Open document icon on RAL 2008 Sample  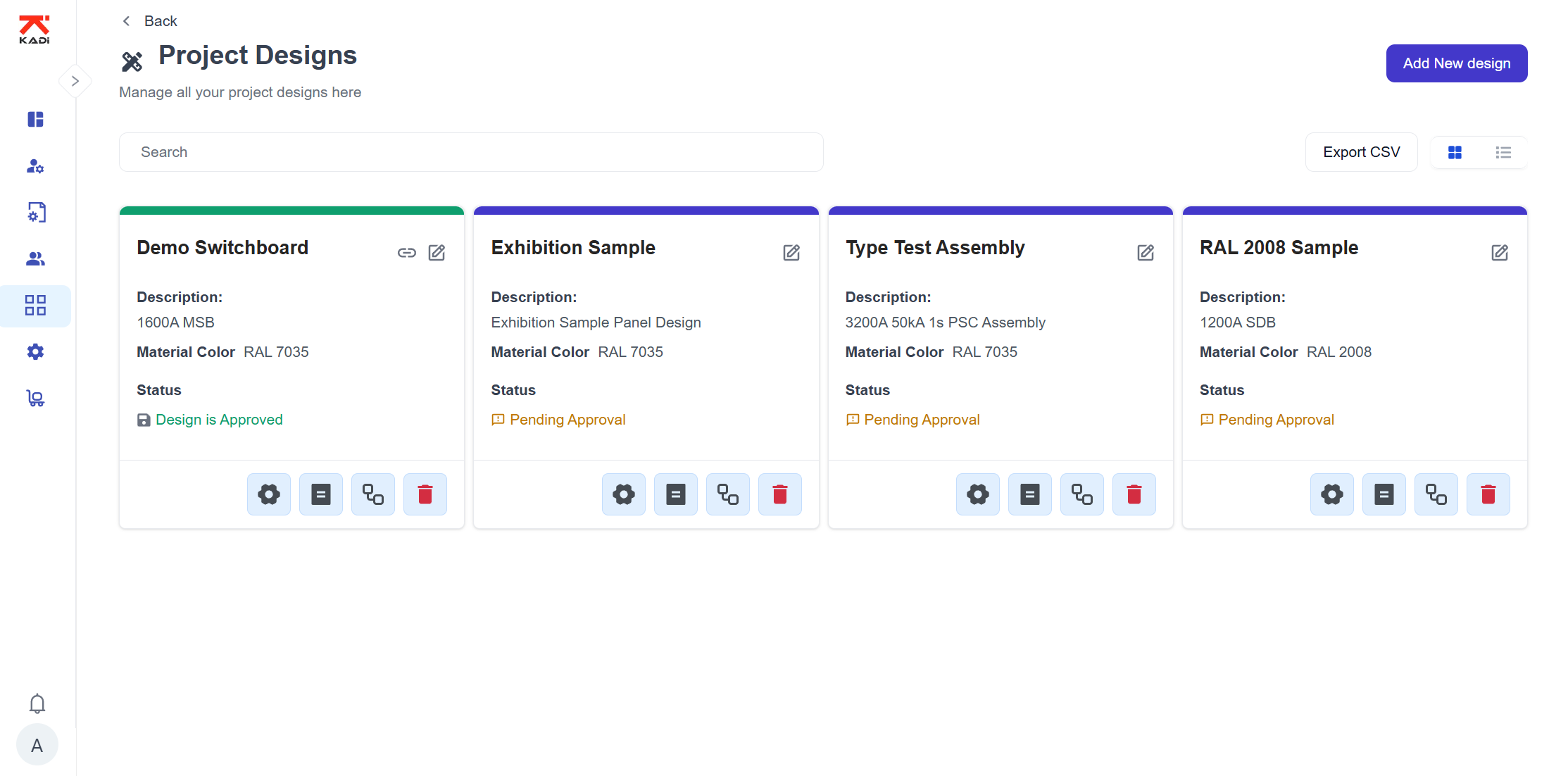pyautogui.click(x=1384, y=494)
